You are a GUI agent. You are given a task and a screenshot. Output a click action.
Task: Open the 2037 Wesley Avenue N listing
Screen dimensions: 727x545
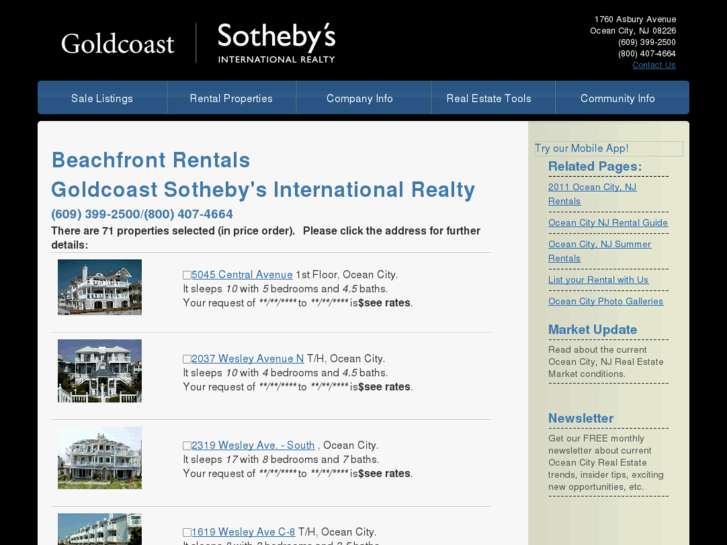(248, 359)
